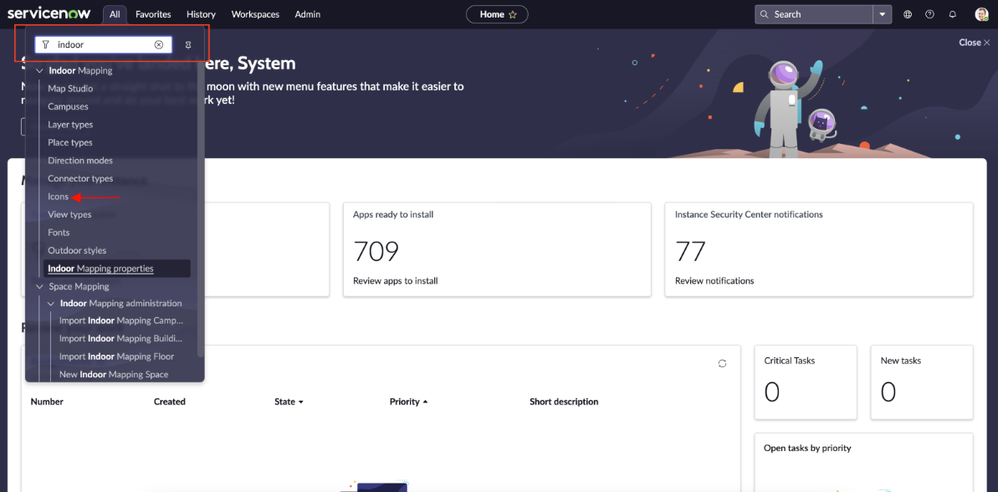
Task: Click the Number column header
Action: coord(47,402)
